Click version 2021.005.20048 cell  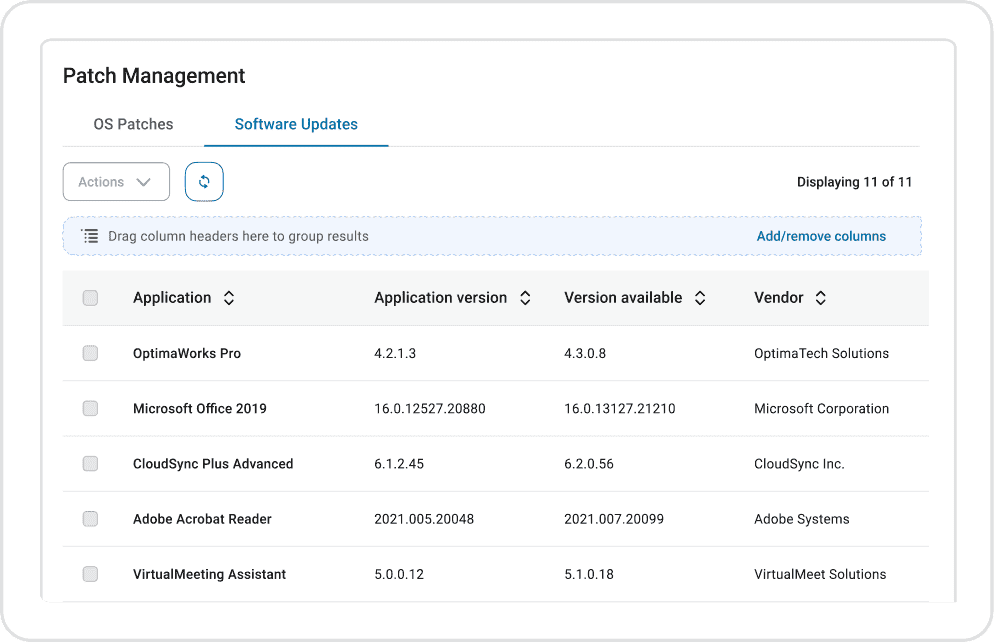click(424, 518)
